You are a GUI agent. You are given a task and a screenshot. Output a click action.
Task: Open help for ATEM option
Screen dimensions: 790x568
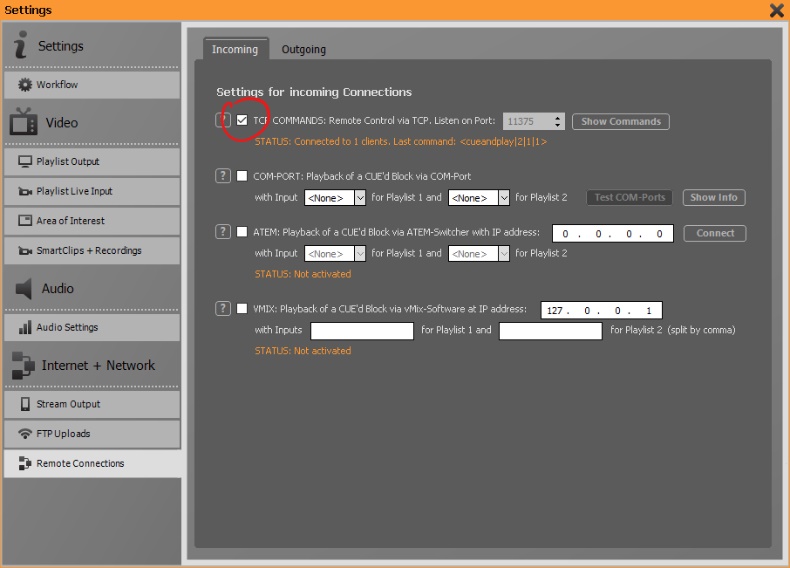point(223,232)
